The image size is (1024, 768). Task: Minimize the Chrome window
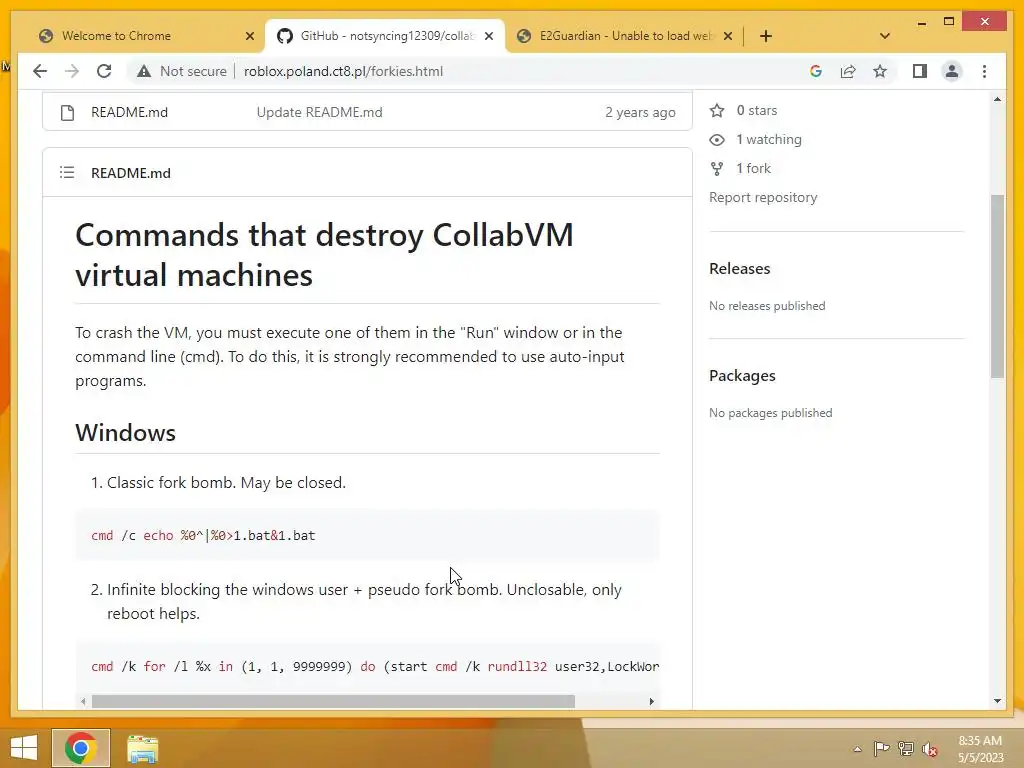click(921, 22)
